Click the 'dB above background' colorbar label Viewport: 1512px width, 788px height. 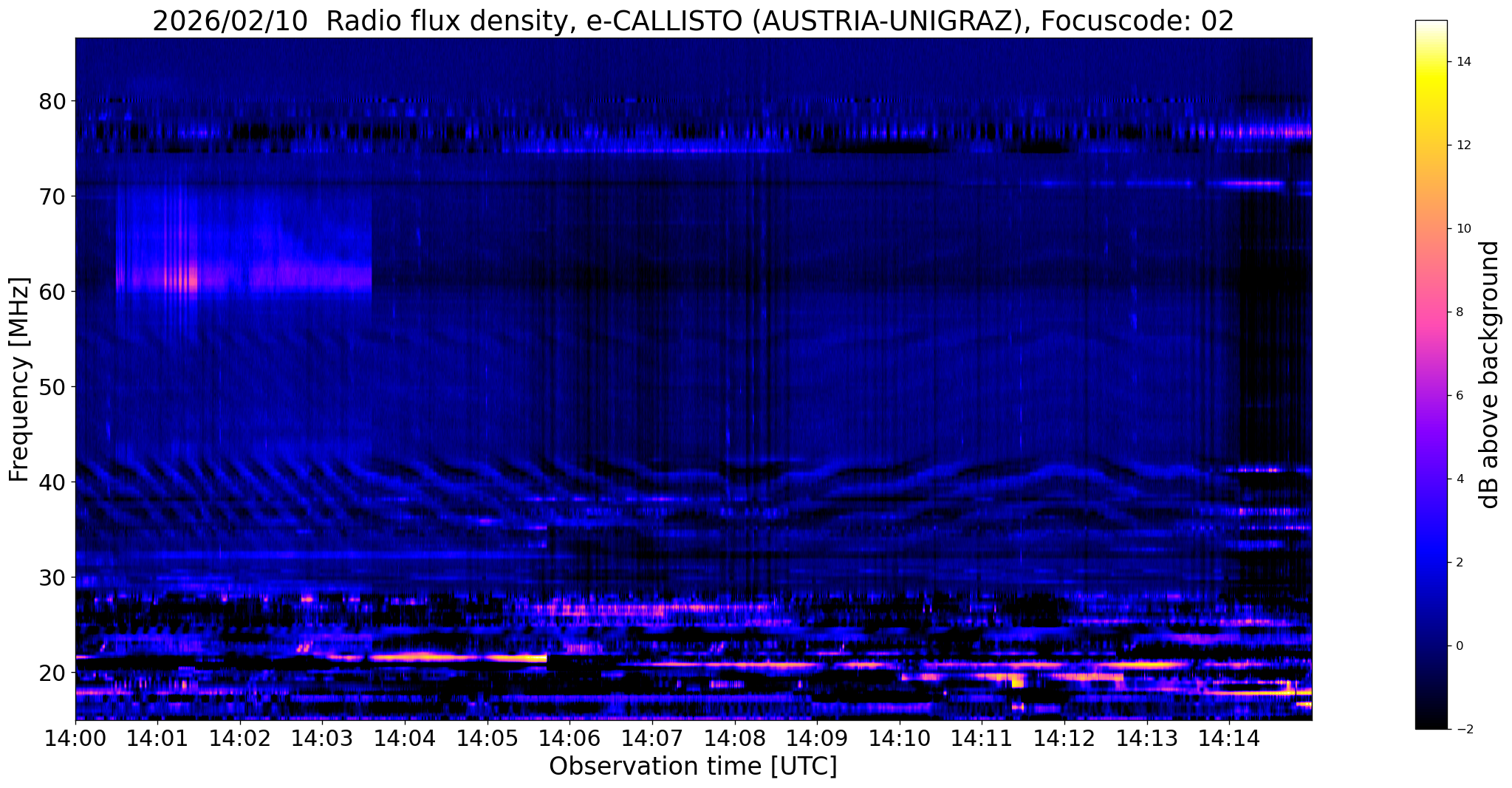pyautogui.click(x=1490, y=374)
